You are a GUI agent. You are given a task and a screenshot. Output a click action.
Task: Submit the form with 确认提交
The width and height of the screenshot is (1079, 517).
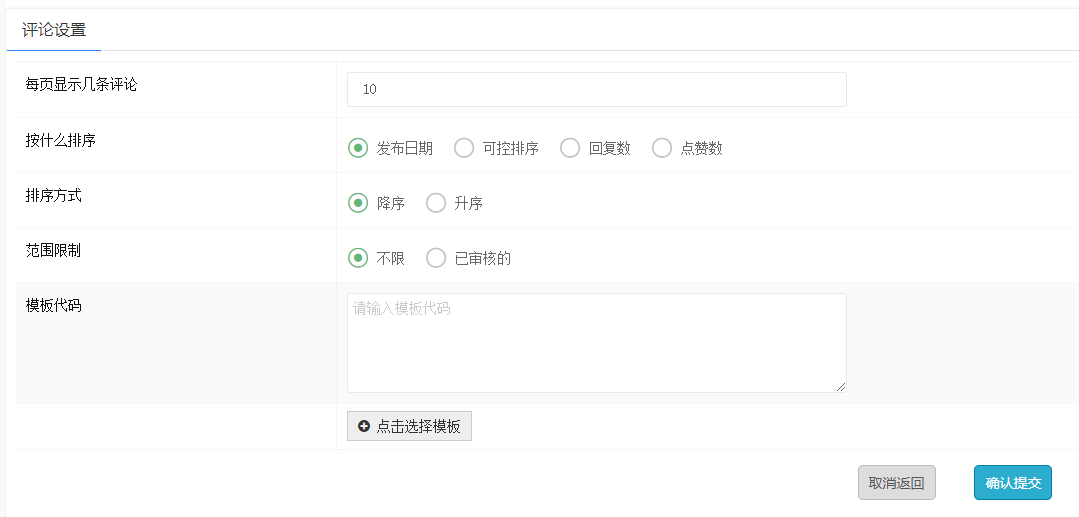click(1013, 483)
